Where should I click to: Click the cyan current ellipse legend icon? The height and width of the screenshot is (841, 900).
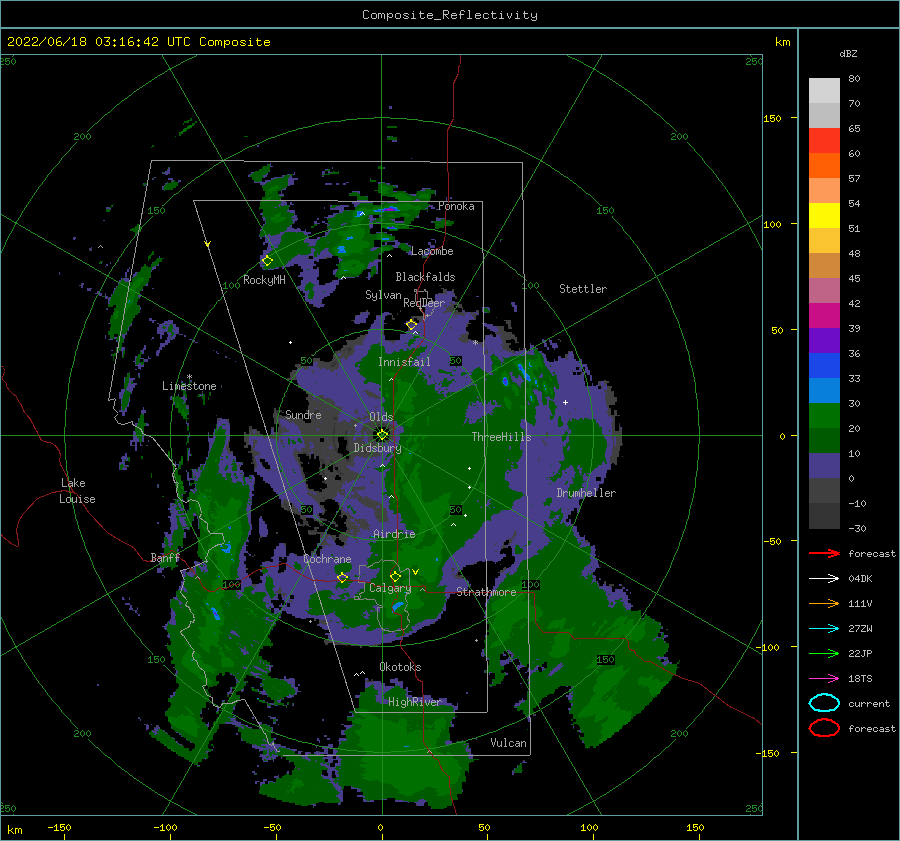coord(824,703)
